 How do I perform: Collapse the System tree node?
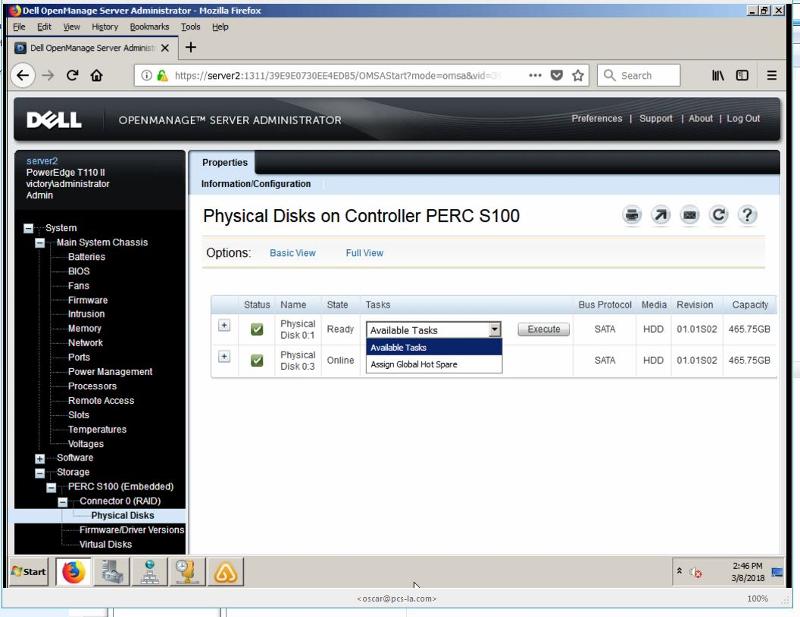click(x=29, y=228)
